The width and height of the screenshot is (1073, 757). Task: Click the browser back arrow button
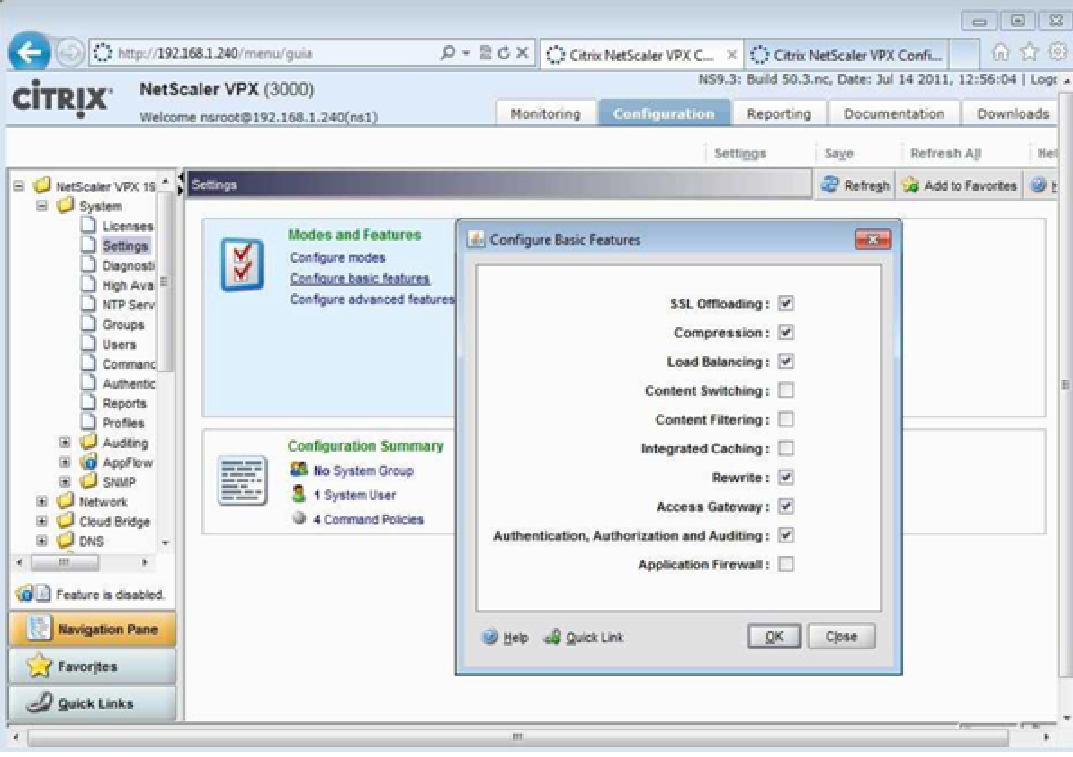coord(29,52)
